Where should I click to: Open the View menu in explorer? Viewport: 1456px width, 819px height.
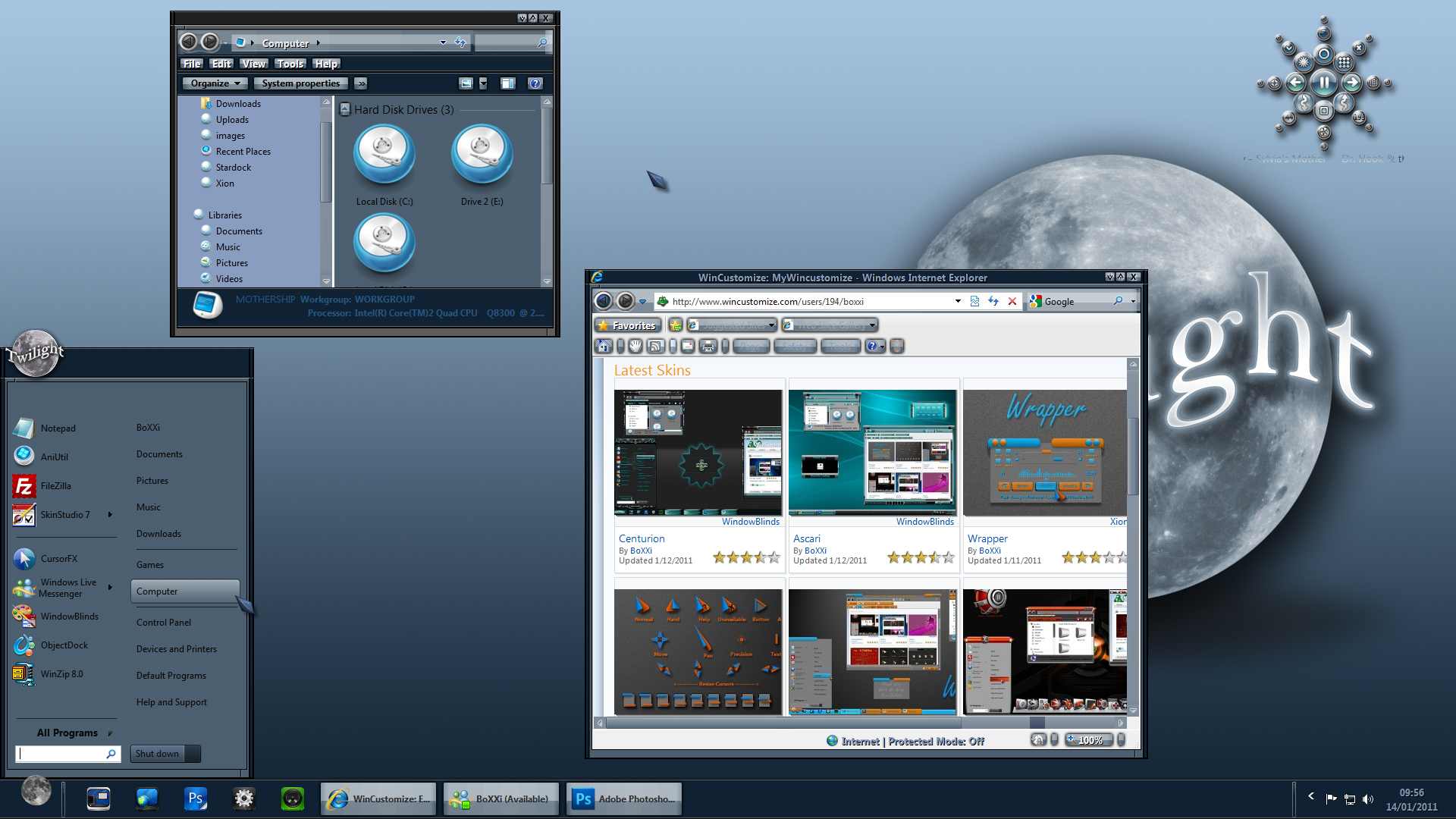pos(254,64)
